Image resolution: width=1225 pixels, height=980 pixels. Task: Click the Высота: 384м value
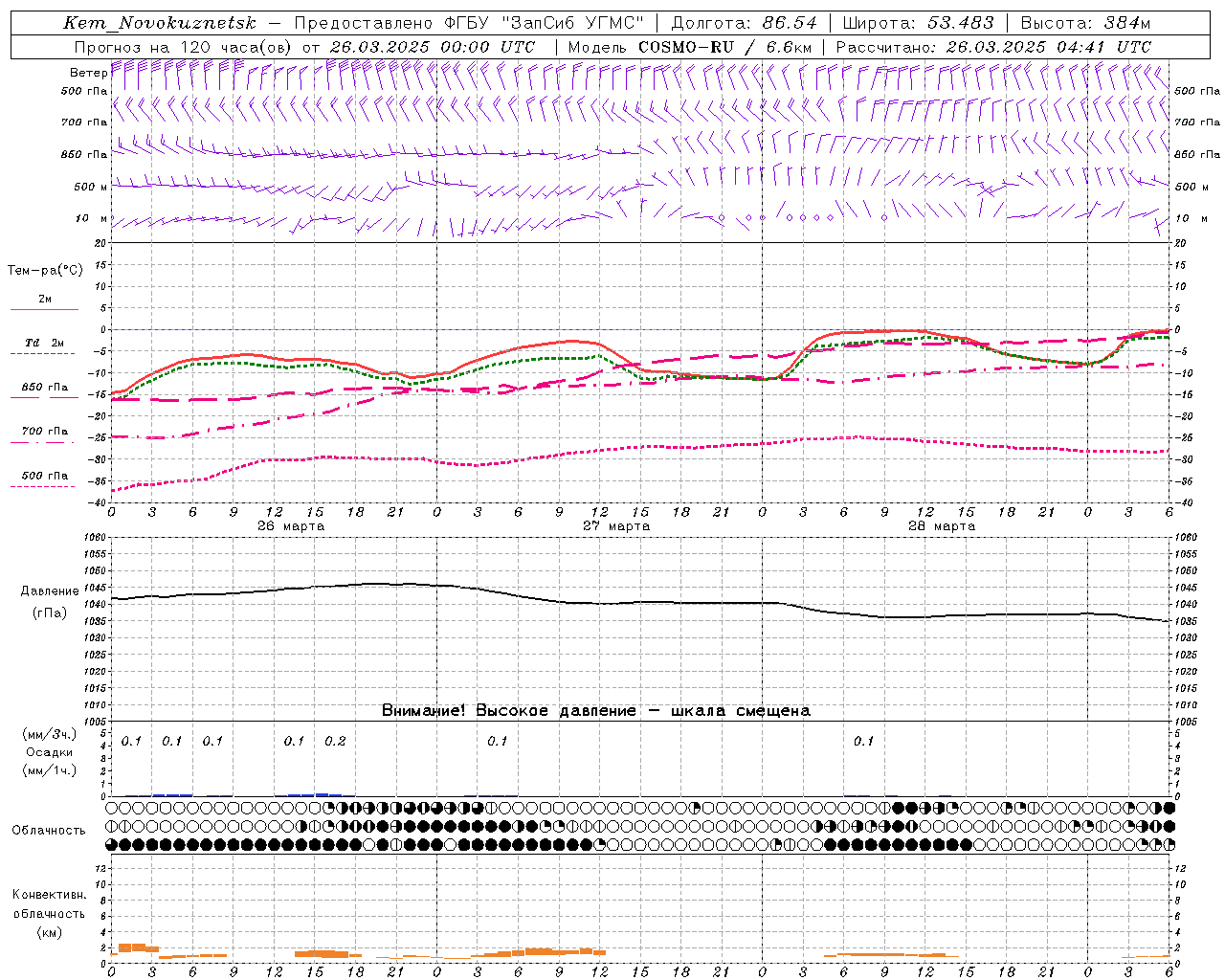(x=1085, y=23)
